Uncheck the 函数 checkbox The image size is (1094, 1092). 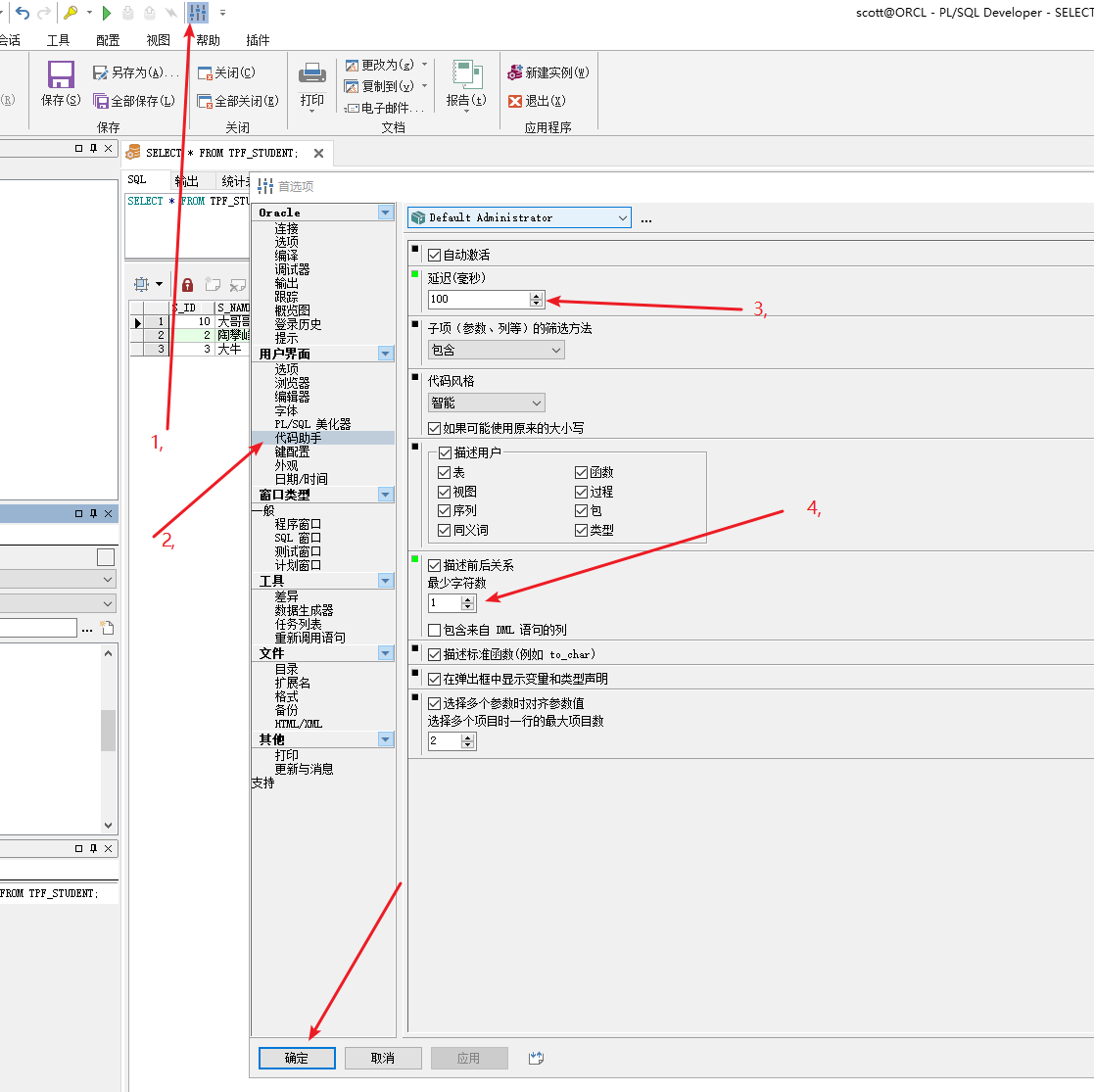pyautogui.click(x=581, y=472)
